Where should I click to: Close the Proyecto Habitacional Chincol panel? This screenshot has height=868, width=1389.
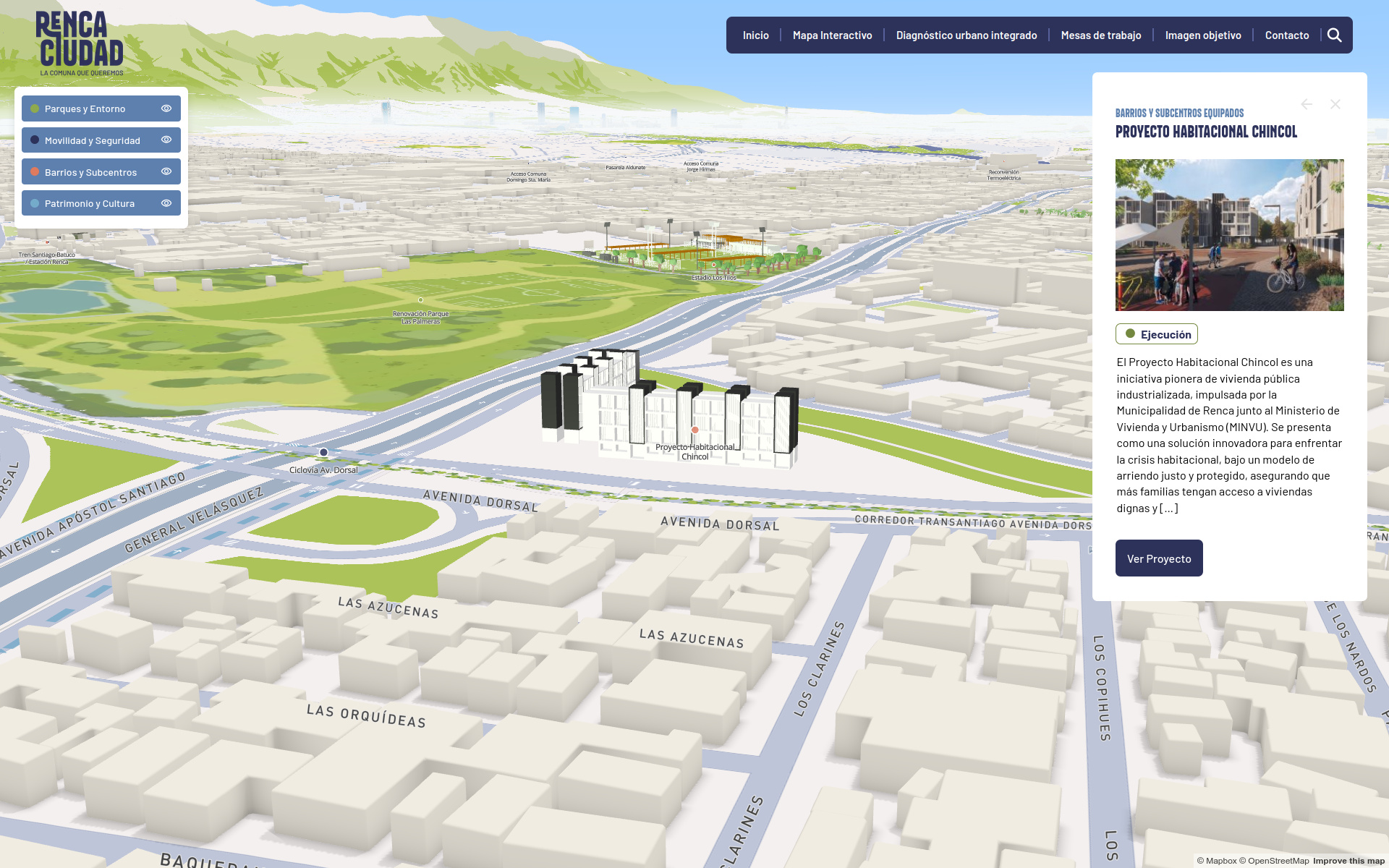pos(1335,104)
